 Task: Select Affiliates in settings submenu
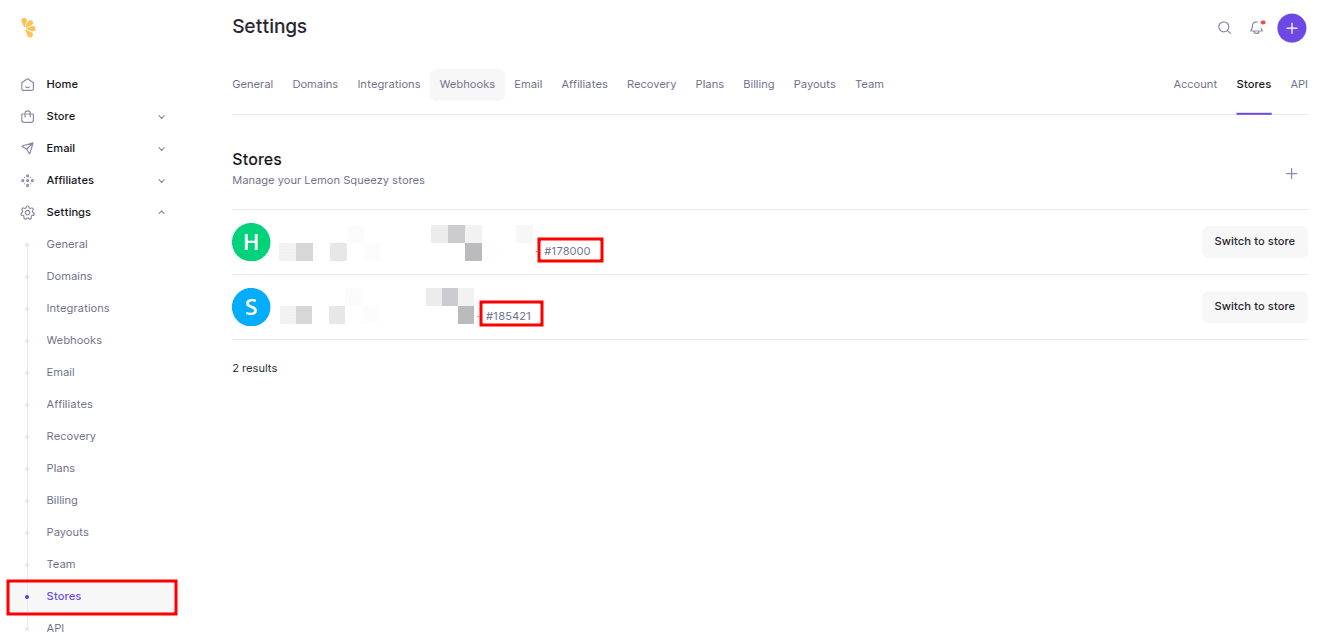tap(70, 405)
